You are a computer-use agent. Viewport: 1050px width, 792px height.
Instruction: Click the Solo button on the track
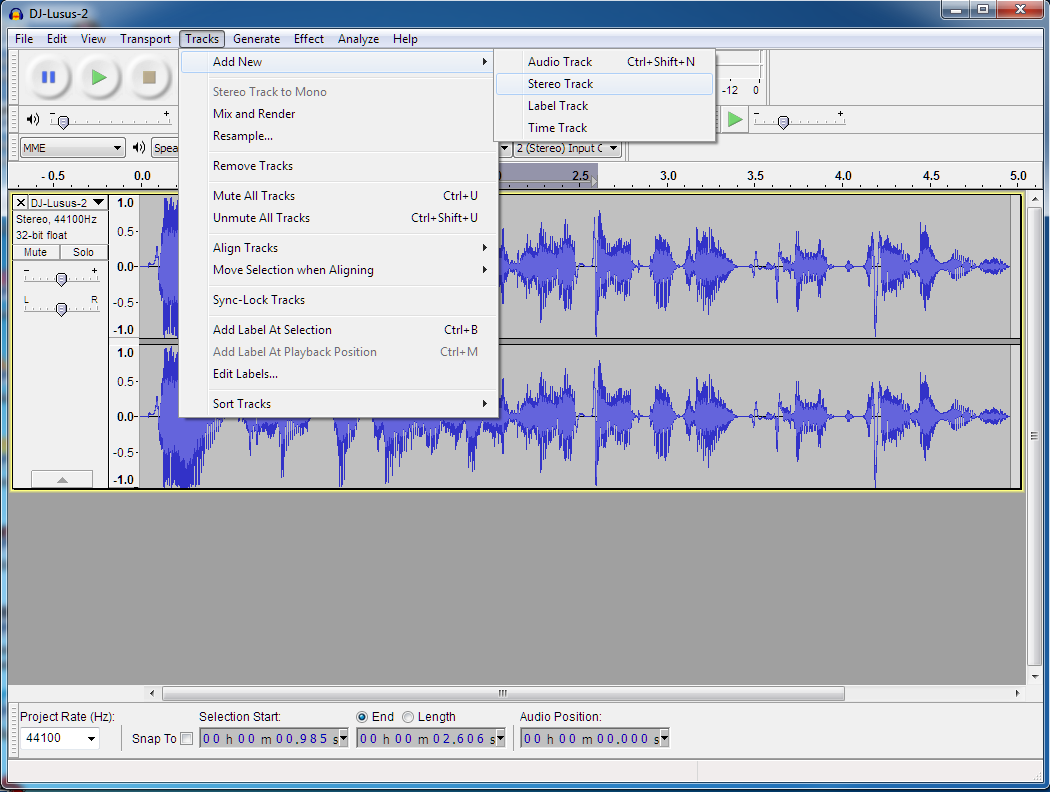pos(83,251)
